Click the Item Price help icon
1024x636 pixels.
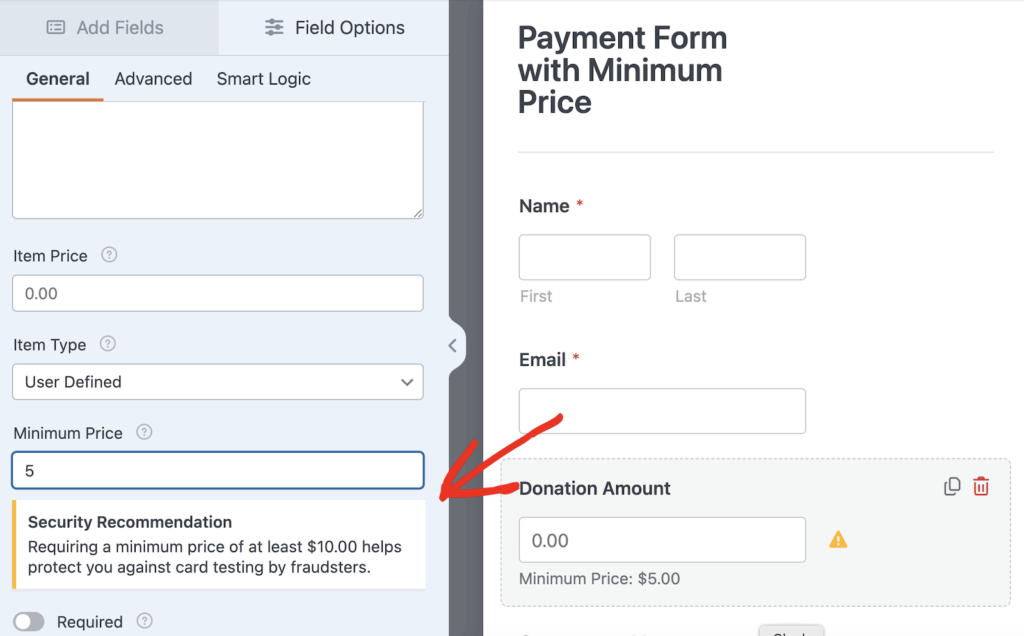(x=110, y=255)
